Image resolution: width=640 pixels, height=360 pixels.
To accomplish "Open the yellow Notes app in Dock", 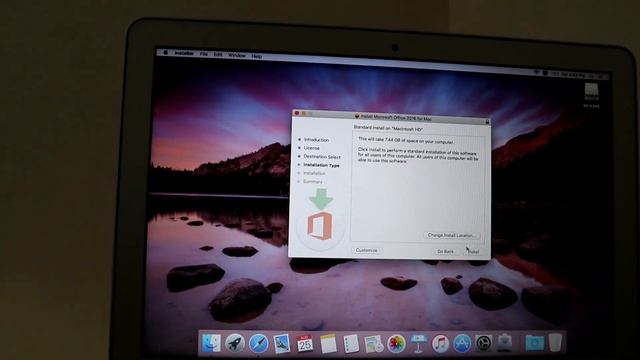I will point(328,344).
